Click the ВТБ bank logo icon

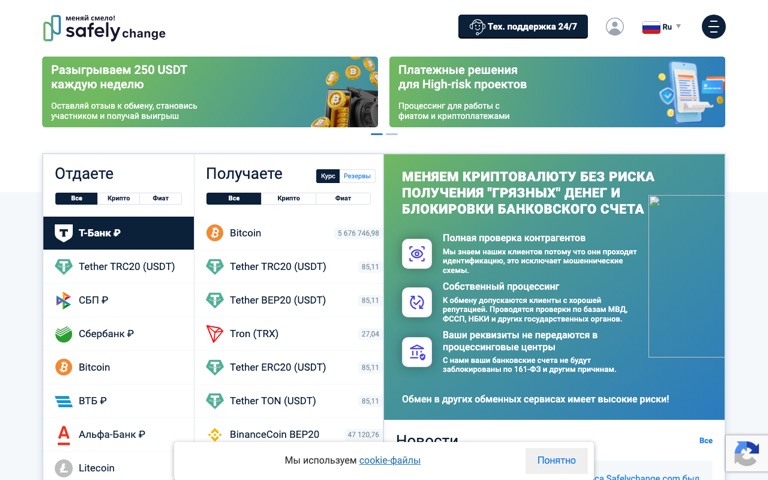click(64, 401)
